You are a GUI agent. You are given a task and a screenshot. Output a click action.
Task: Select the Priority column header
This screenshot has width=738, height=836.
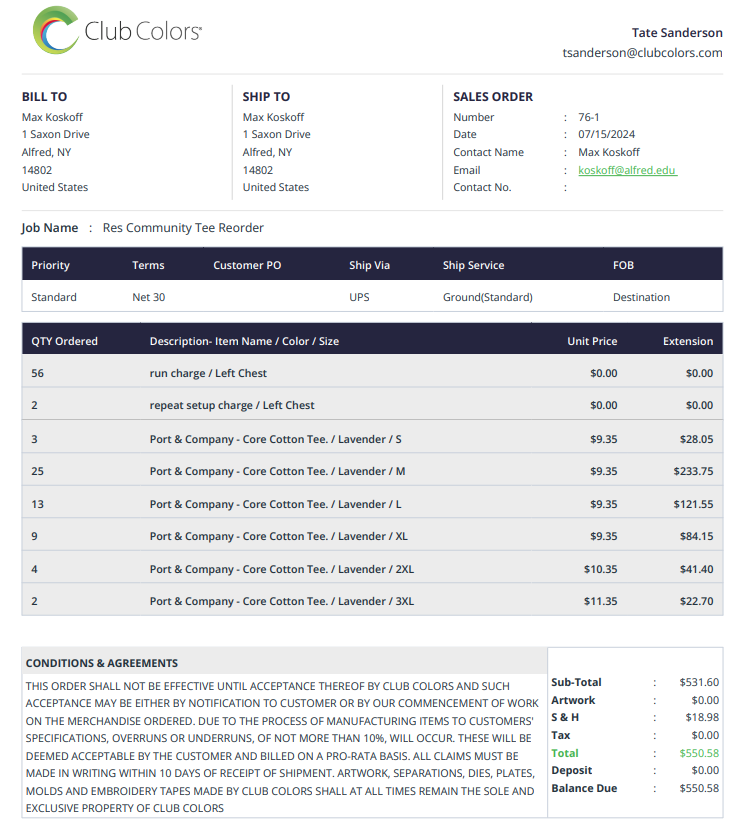tap(50, 265)
